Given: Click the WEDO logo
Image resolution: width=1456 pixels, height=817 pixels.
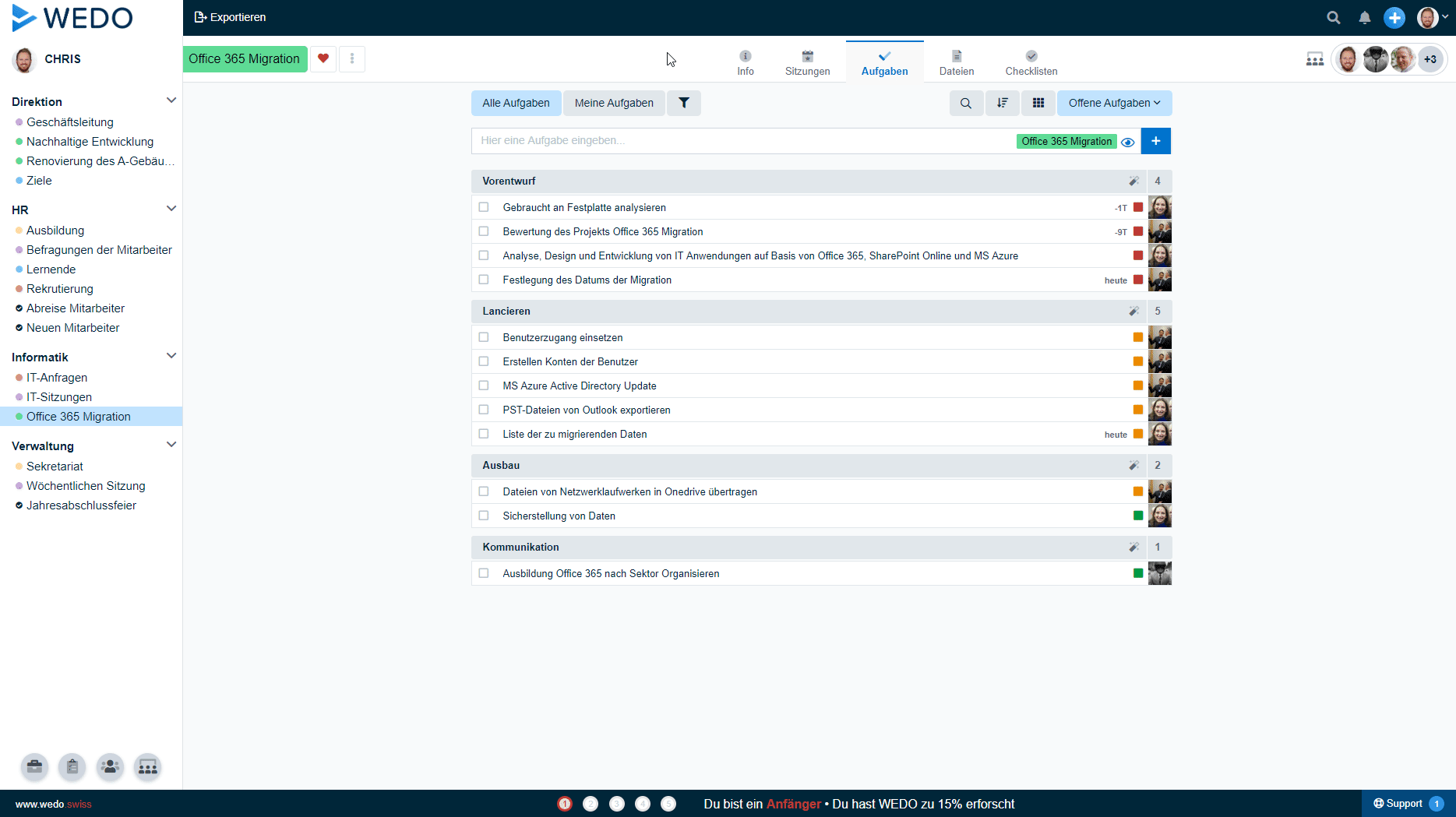Looking at the screenshot, I should tap(72, 17).
